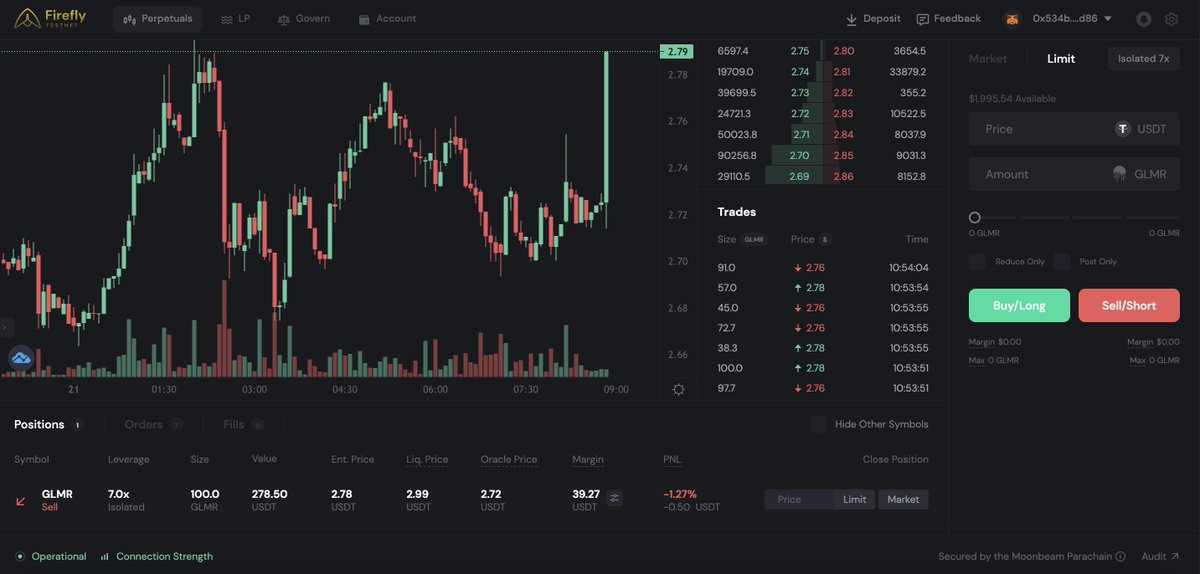The width and height of the screenshot is (1200, 574).
Task: Enable Hide Other Symbols checkbox
Action: (x=819, y=424)
